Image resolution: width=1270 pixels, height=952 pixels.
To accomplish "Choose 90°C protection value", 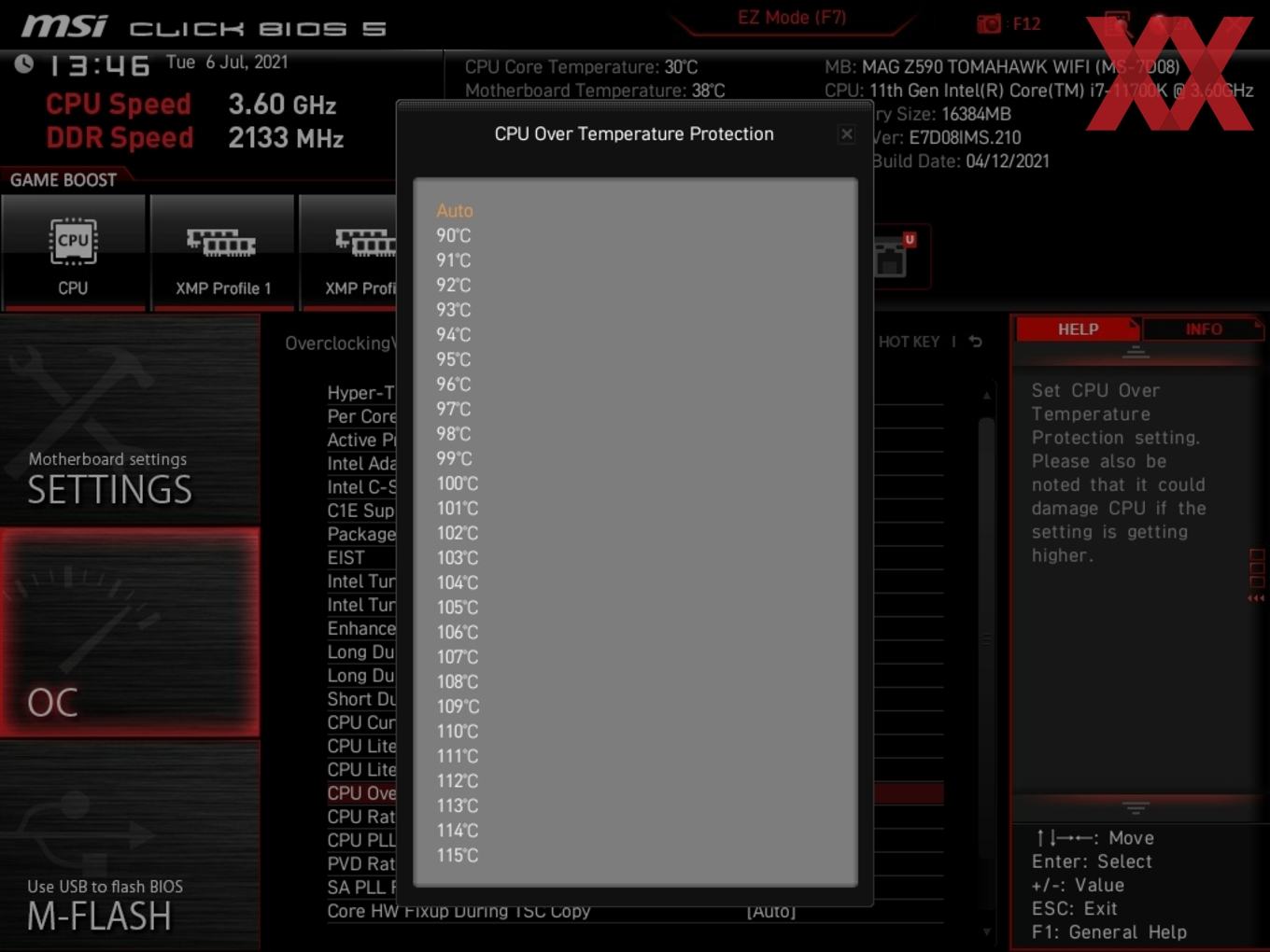I will (454, 236).
